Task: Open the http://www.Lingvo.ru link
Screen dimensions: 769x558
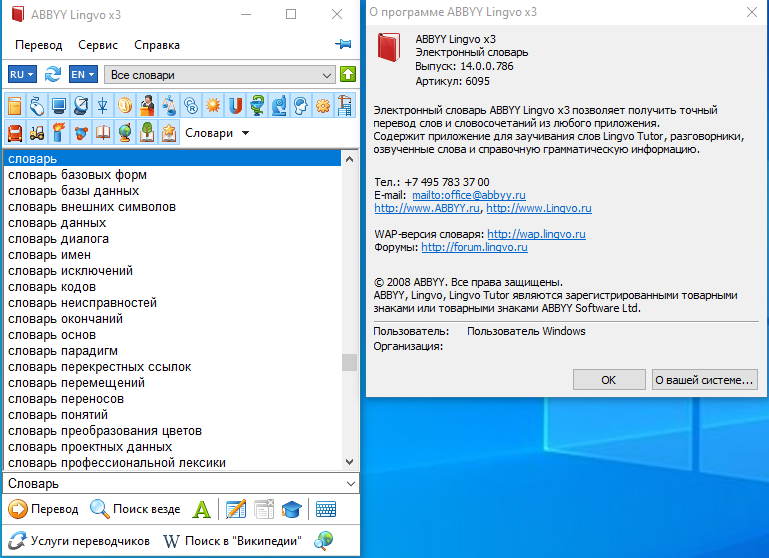Action: (x=539, y=208)
